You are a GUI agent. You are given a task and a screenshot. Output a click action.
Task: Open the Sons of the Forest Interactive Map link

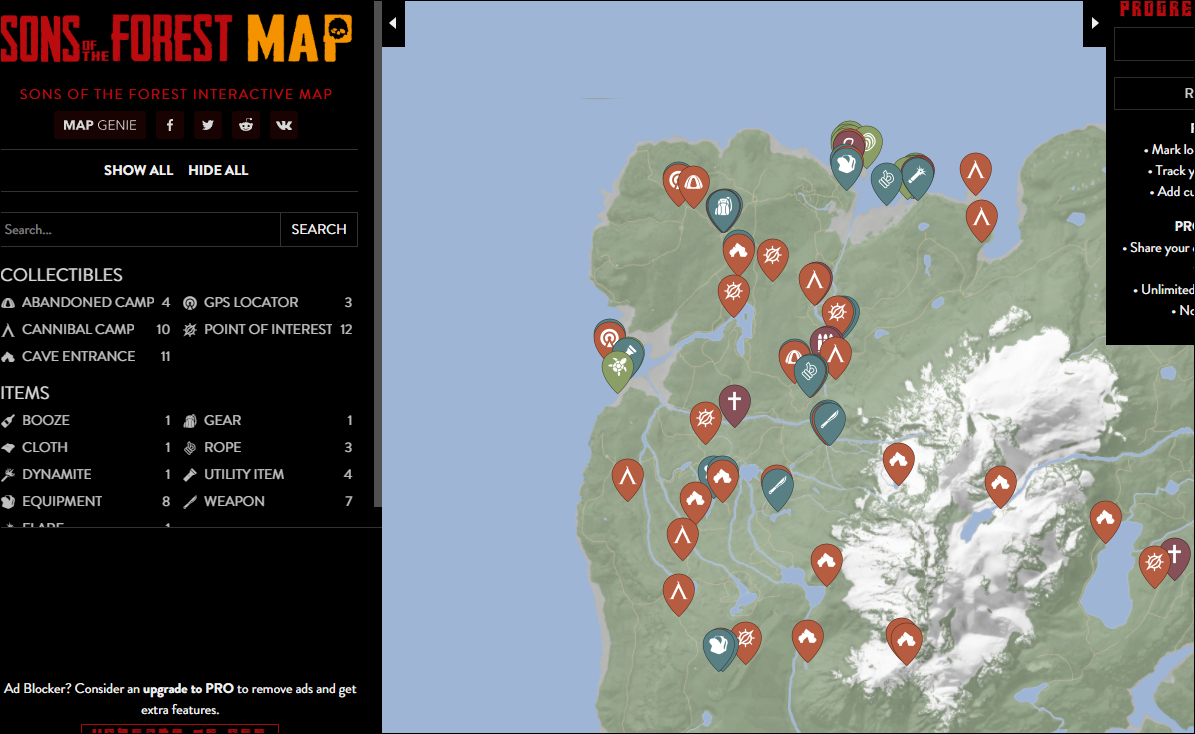click(x=176, y=94)
